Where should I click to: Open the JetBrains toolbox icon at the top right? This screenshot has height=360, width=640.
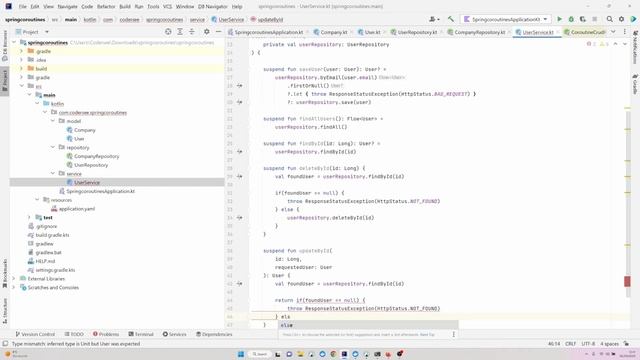[x=633, y=19]
